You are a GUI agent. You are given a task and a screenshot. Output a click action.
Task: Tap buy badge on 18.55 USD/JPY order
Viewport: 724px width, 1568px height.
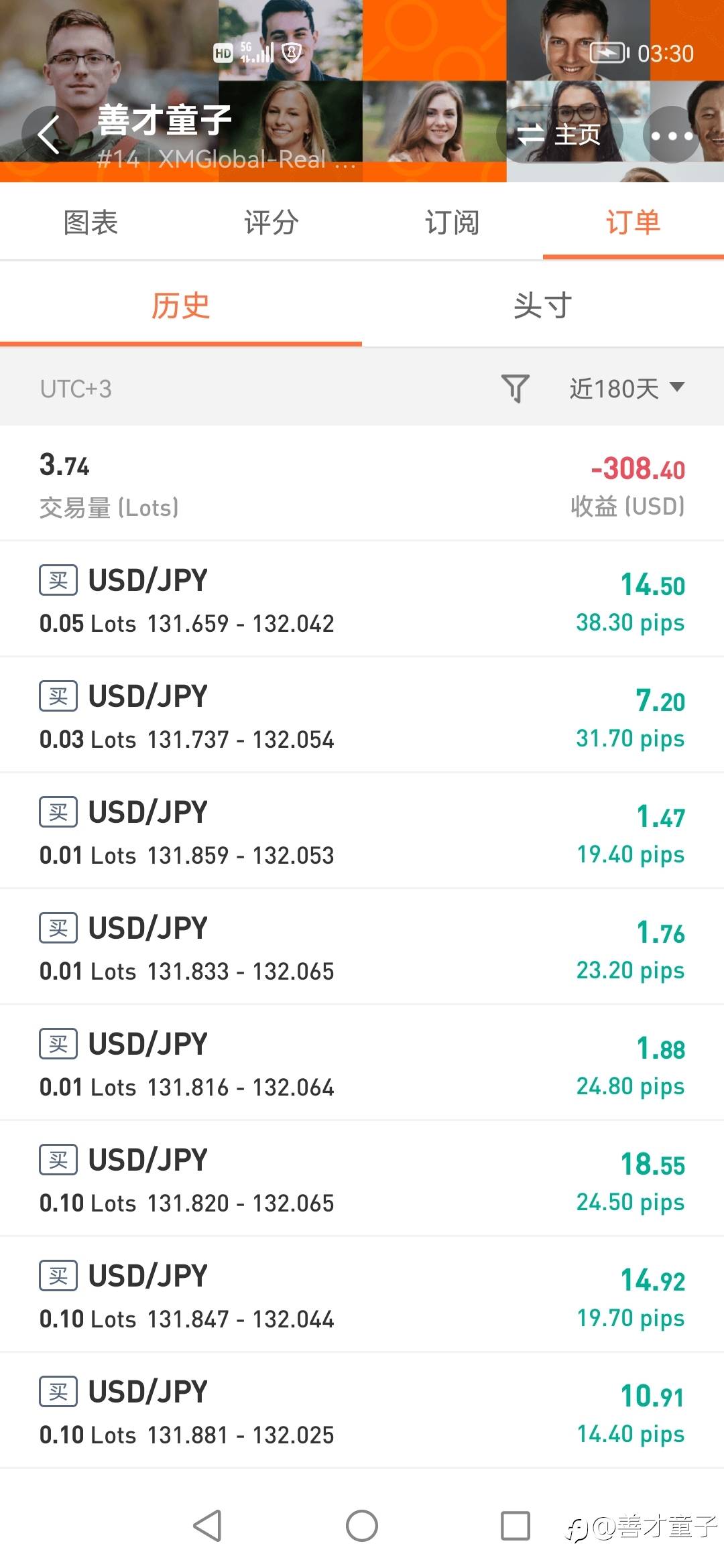coord(58,1160)
